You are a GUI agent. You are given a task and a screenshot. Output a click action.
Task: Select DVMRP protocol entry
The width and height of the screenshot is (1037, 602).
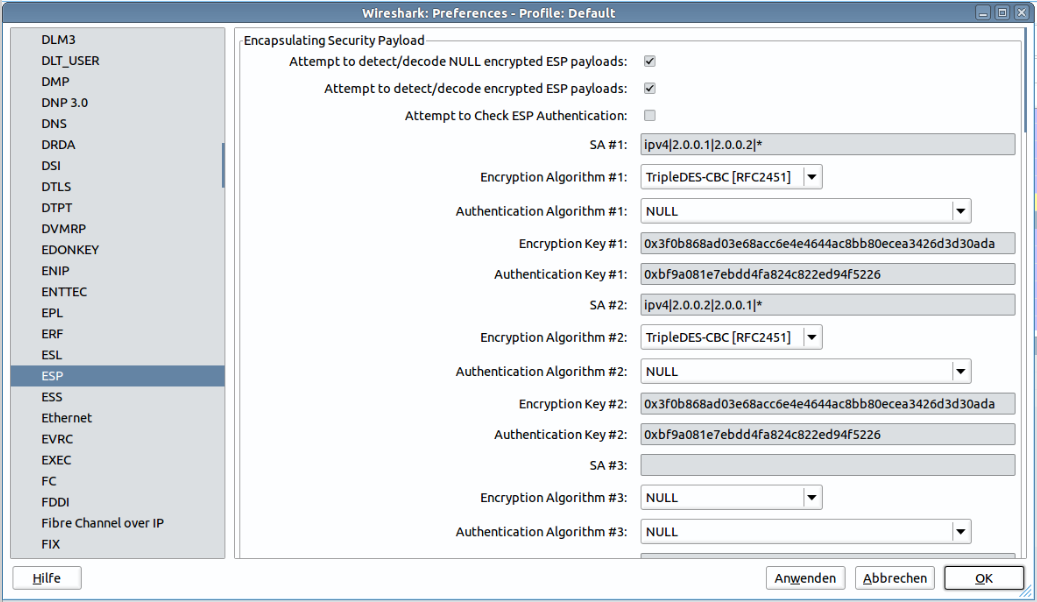pos(117,229)
